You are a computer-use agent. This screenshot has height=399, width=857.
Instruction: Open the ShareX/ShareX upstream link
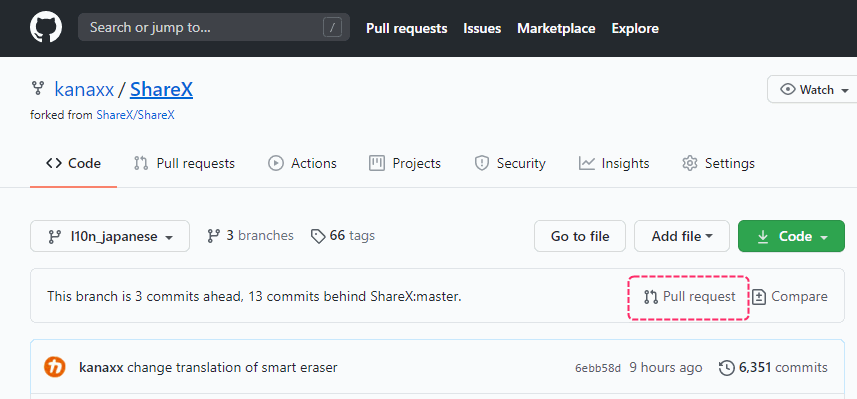point(136,115)
